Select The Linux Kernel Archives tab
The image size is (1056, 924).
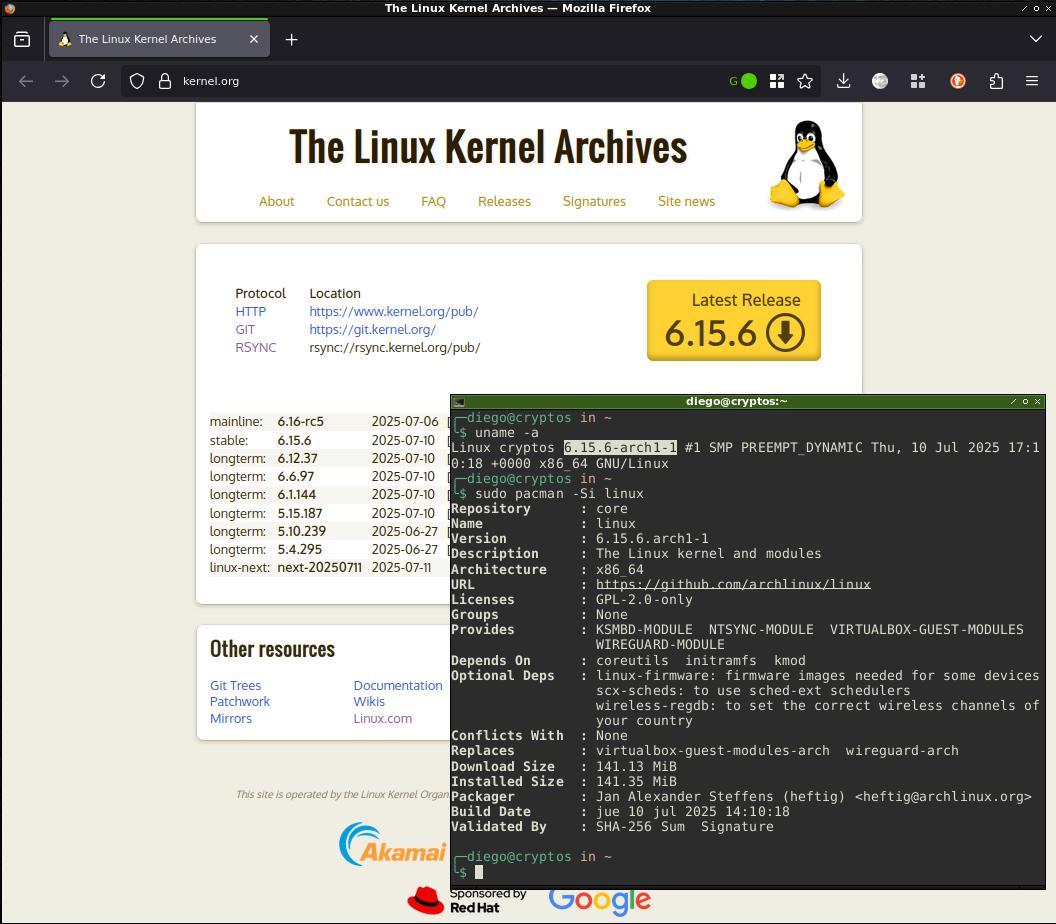(x=159, y=39)
